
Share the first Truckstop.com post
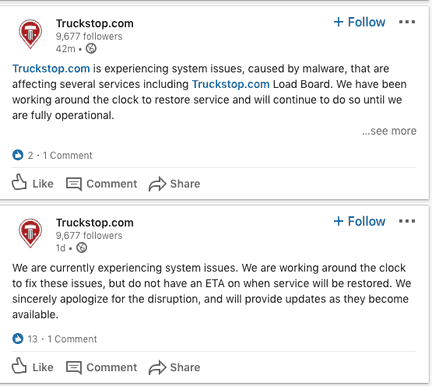(x=174, y=184)
